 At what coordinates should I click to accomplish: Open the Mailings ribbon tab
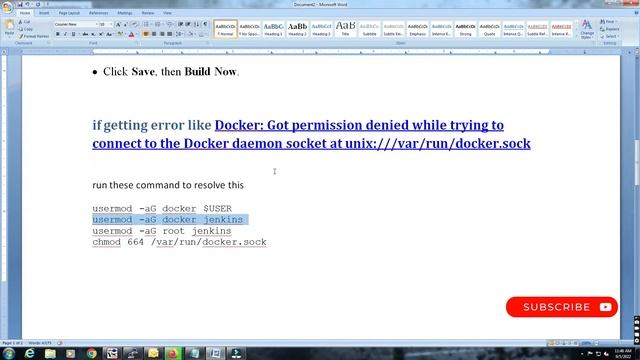[125, 13]
